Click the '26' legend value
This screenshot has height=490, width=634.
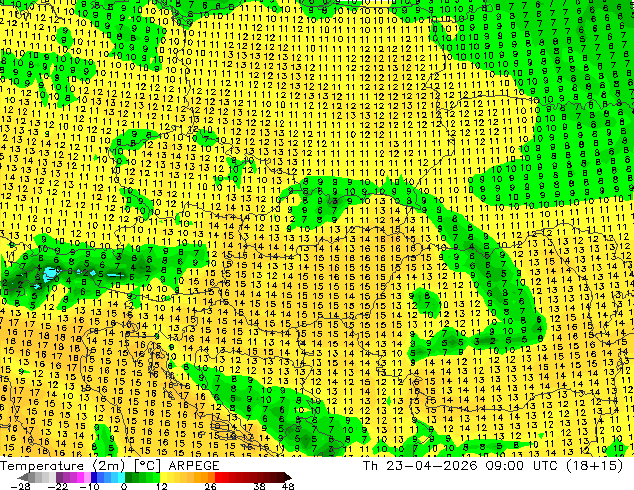pos(210,486)
